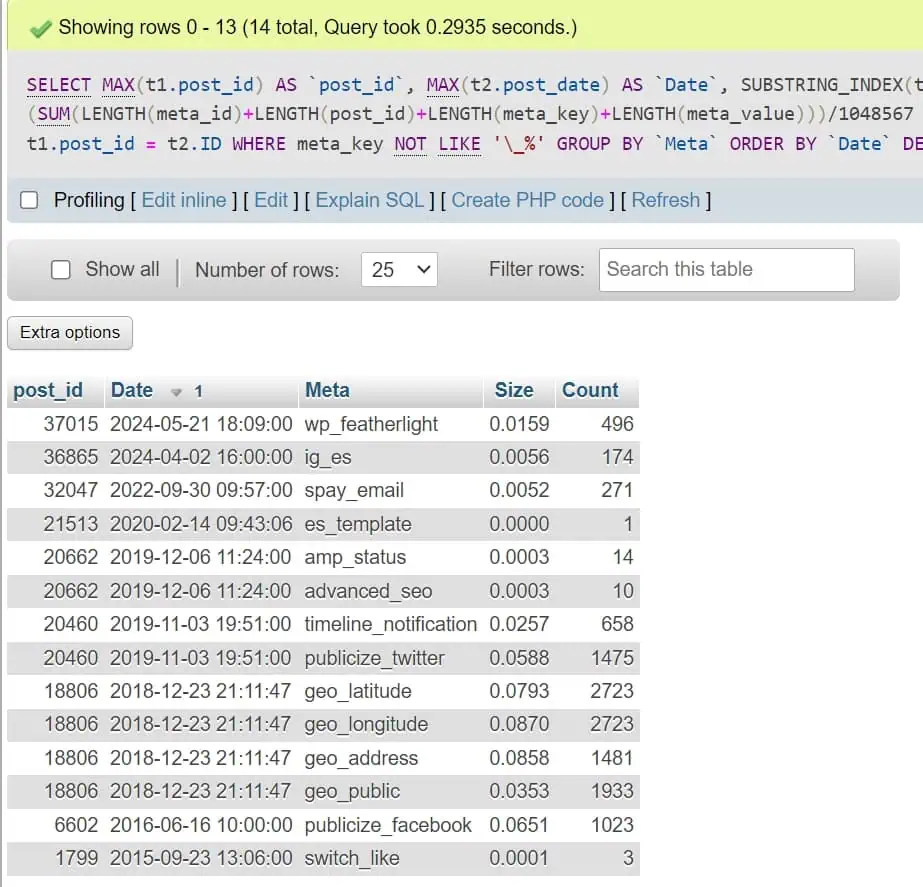Viewport: 923px width, 887px height.
Task: Open the Edit query link
Action: point(271,200)
